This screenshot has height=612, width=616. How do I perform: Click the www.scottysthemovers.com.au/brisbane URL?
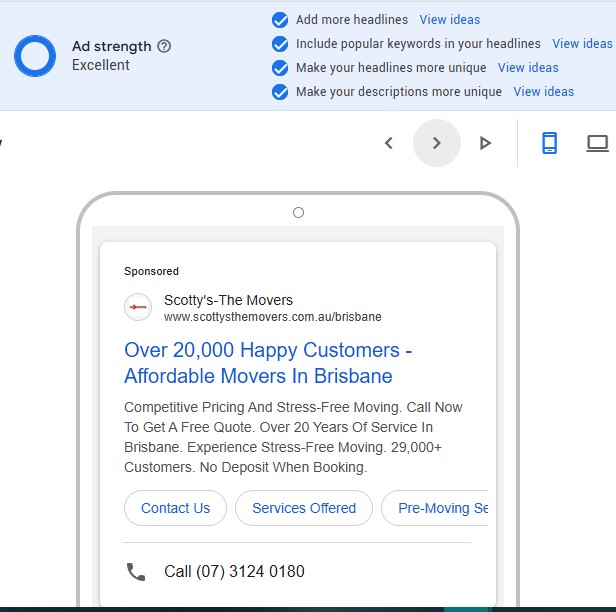pyautogui.click(x=273, y=317)
